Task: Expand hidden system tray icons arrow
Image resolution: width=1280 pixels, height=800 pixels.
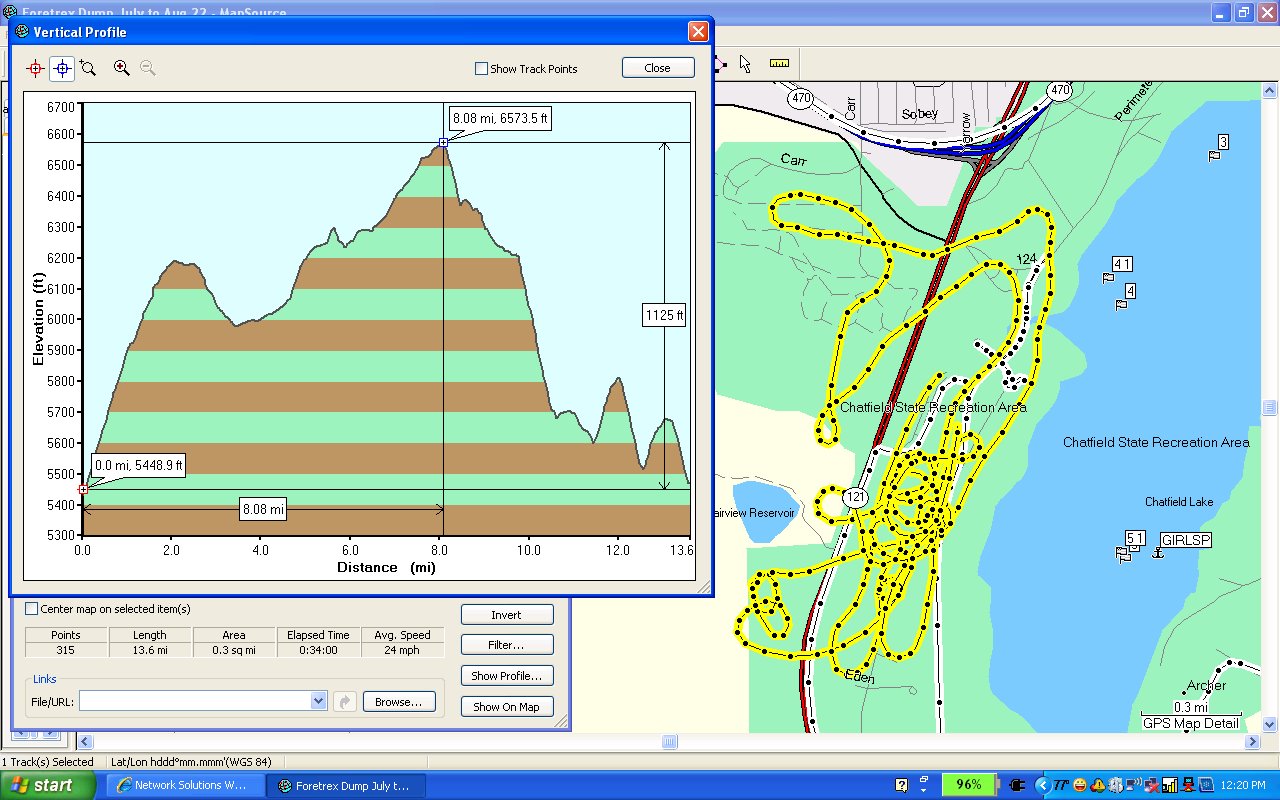Action: (x=1043, y=785)
